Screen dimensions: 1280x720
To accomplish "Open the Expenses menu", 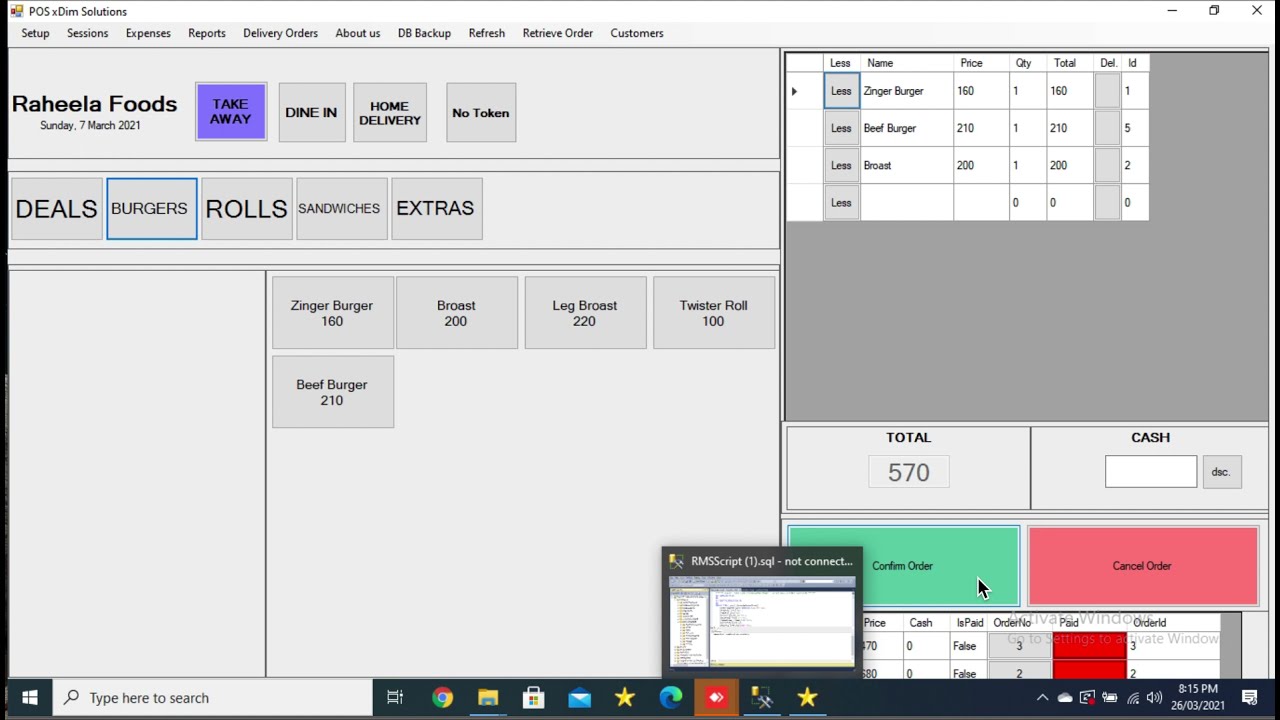I will tap(148, 33).
